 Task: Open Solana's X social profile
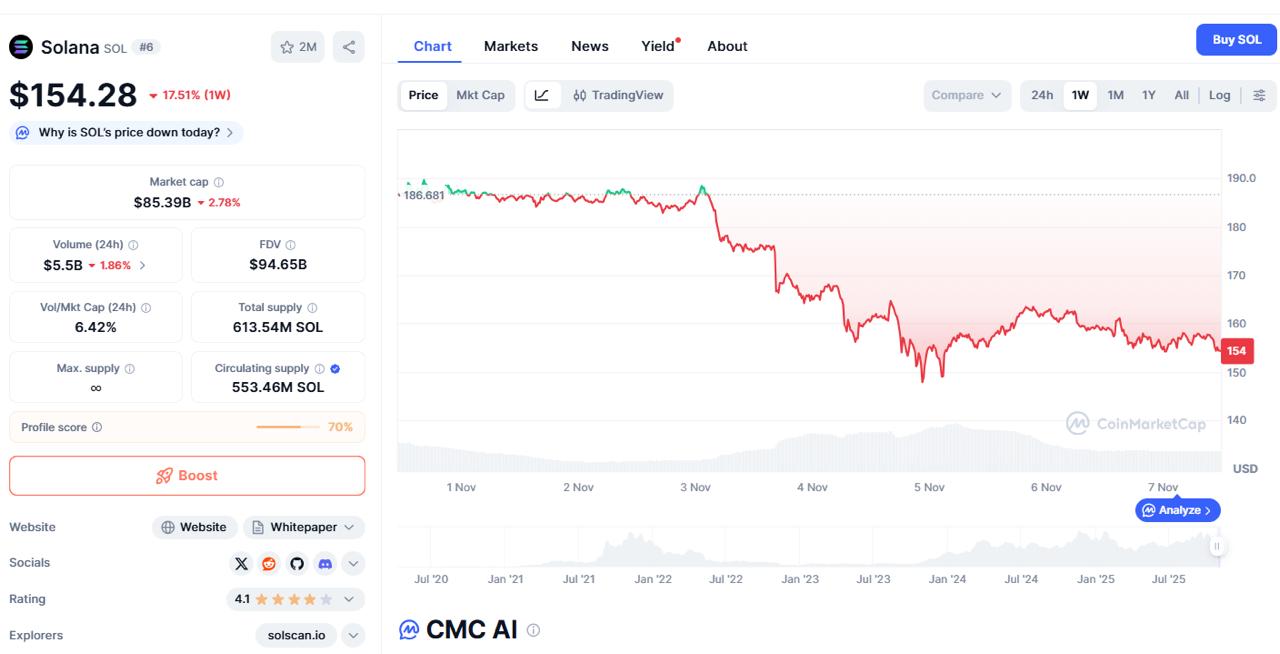tap(240, 563)
